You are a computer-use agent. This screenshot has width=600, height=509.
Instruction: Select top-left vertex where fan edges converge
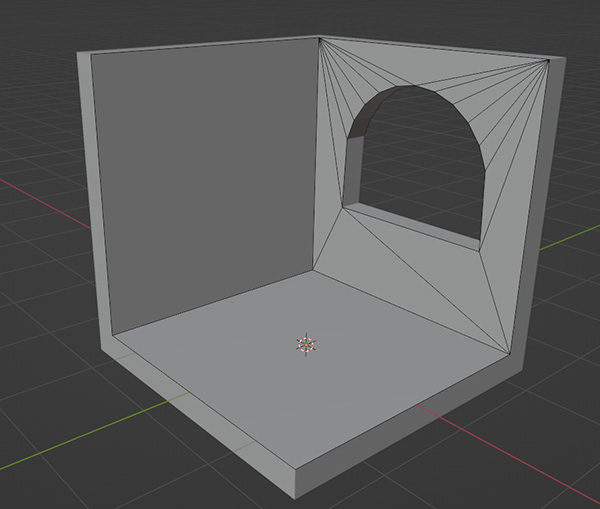[x=319, y=39]
